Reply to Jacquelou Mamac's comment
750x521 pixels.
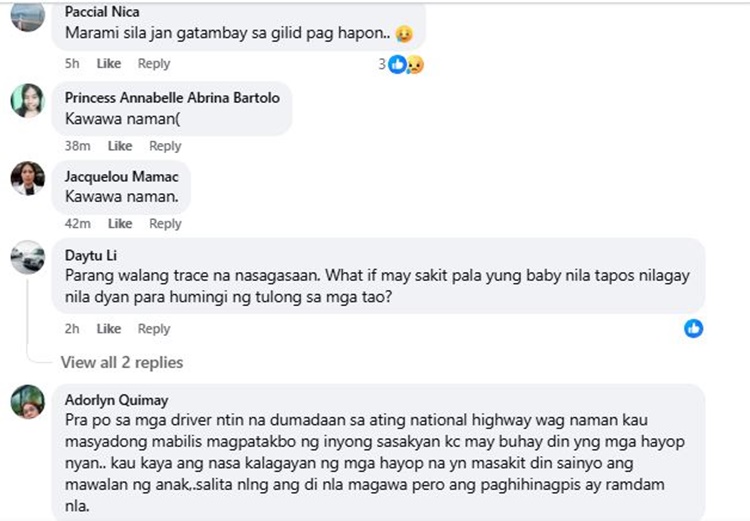(165, 224)
